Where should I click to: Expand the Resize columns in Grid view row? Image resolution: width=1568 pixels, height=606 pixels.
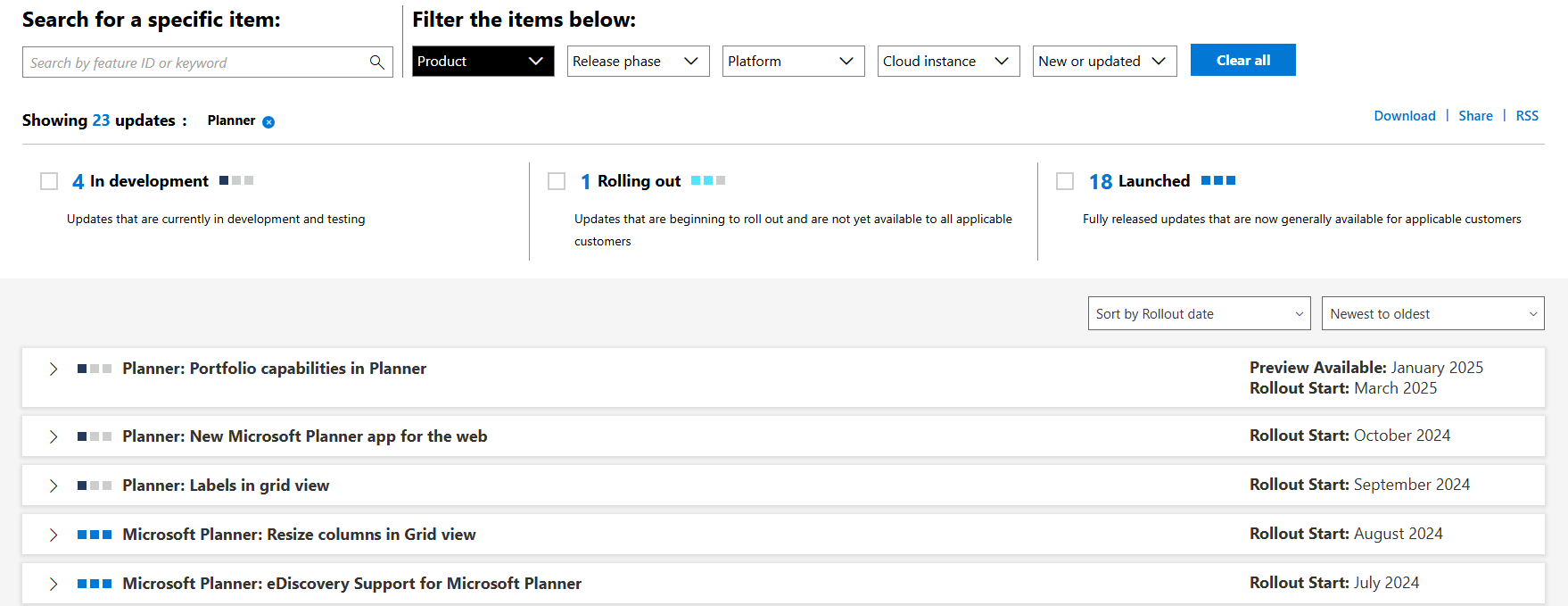(54, 535)
